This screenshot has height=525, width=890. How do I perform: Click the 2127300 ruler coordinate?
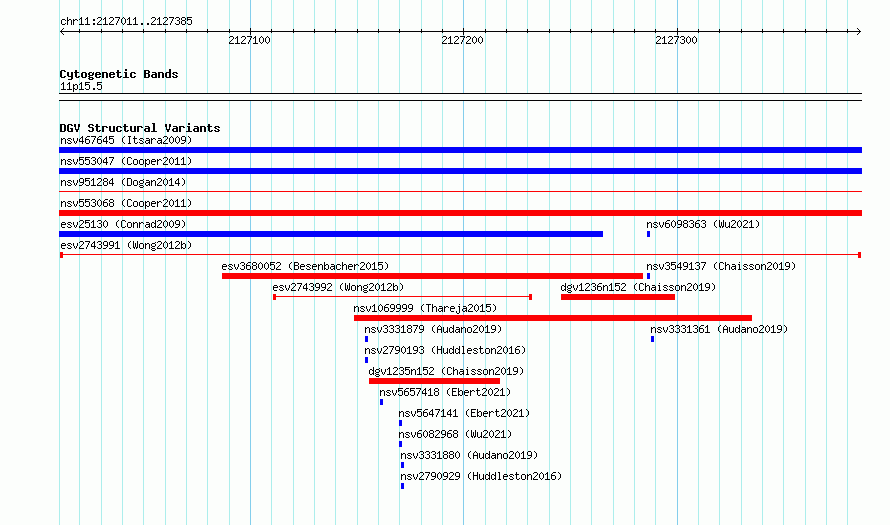coord(676,40)
